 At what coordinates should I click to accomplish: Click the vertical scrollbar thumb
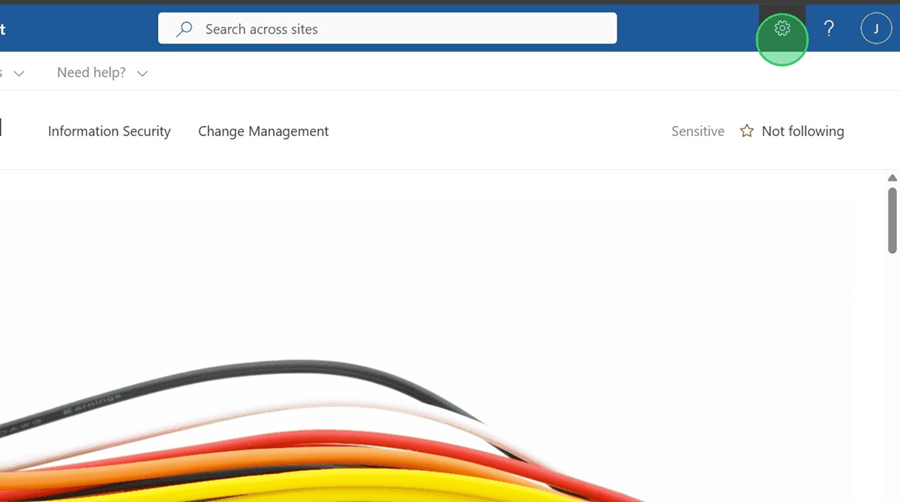point(892,220)
